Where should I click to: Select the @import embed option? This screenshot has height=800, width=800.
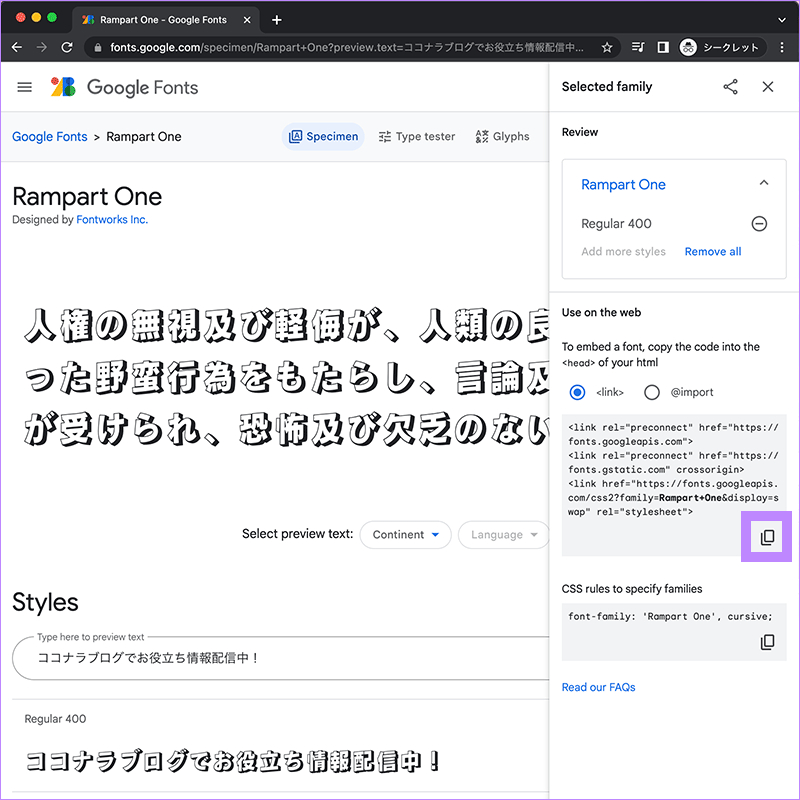point(652,392)
